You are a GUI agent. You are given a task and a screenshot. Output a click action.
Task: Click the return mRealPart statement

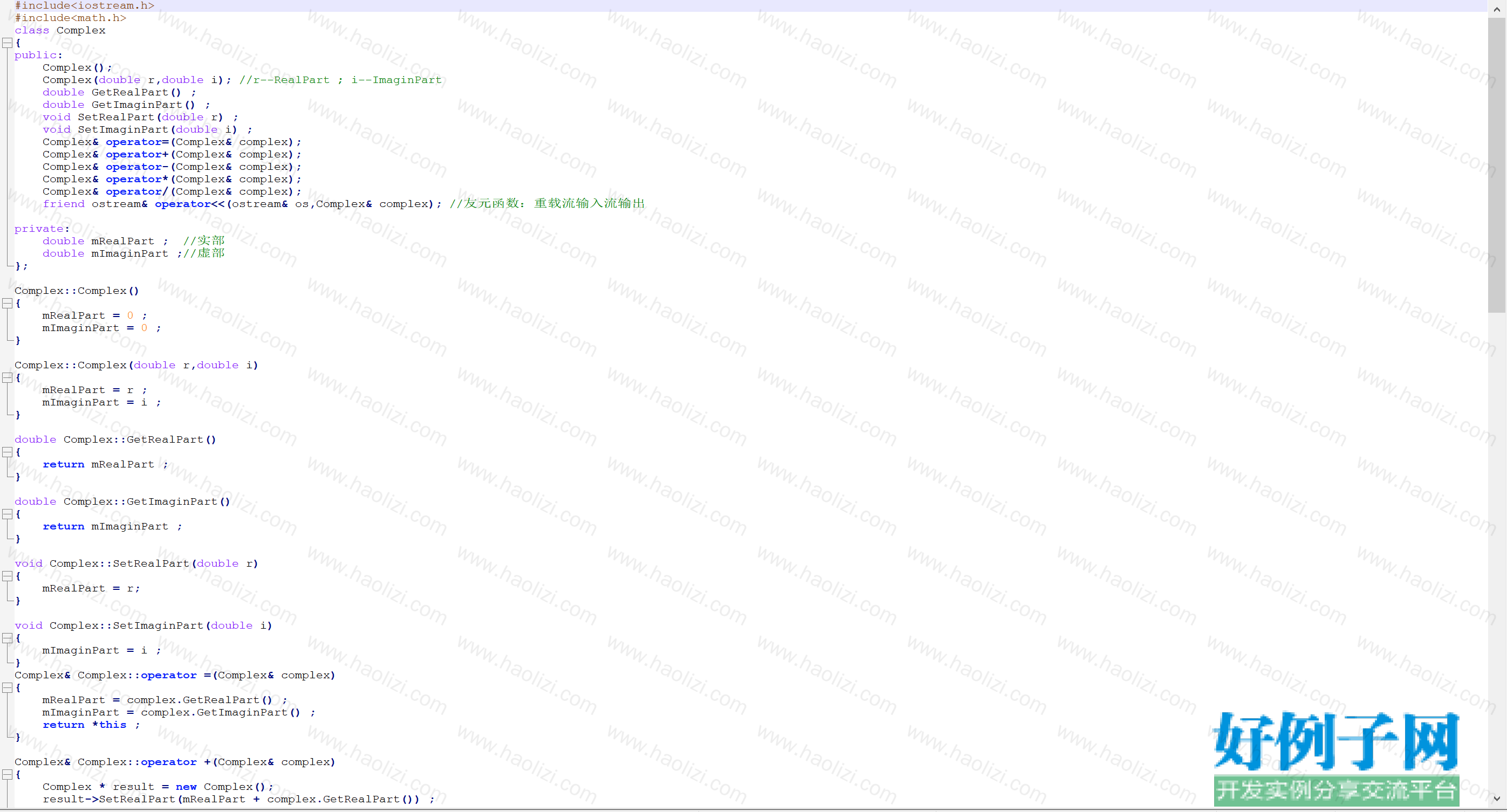[x=105, y=465]
